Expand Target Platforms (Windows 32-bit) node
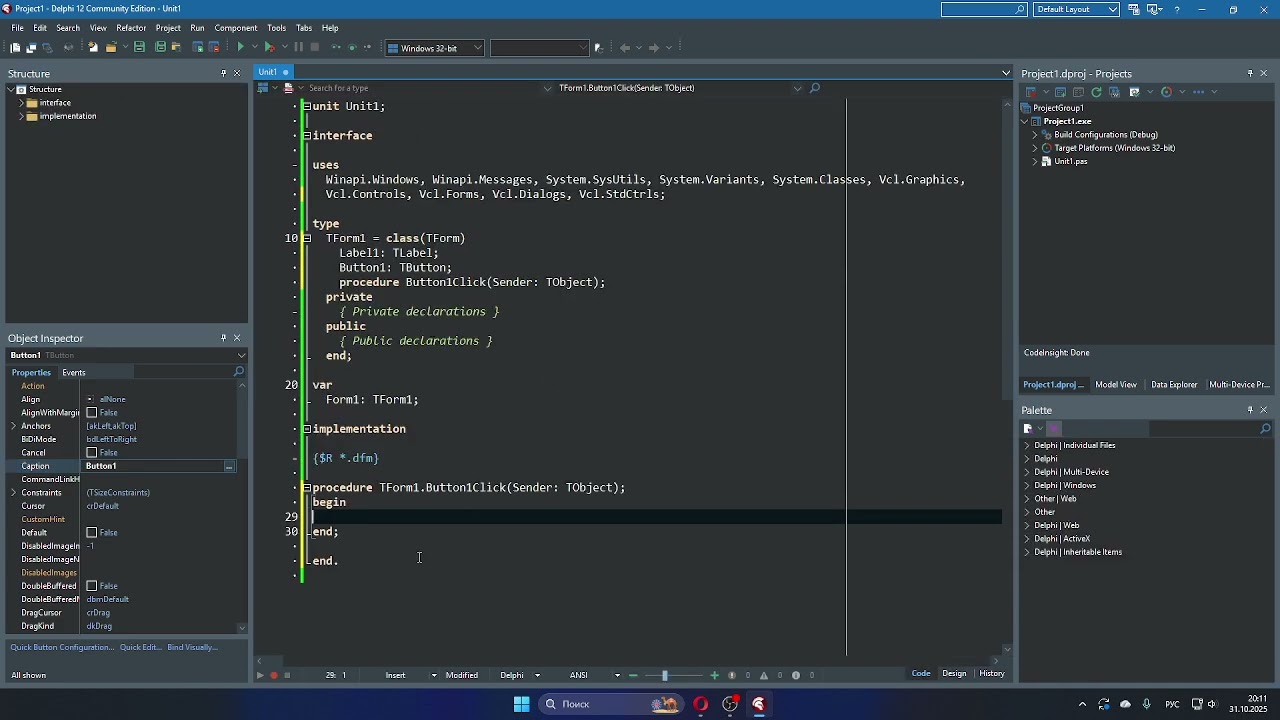 (x=1035, y=148)
